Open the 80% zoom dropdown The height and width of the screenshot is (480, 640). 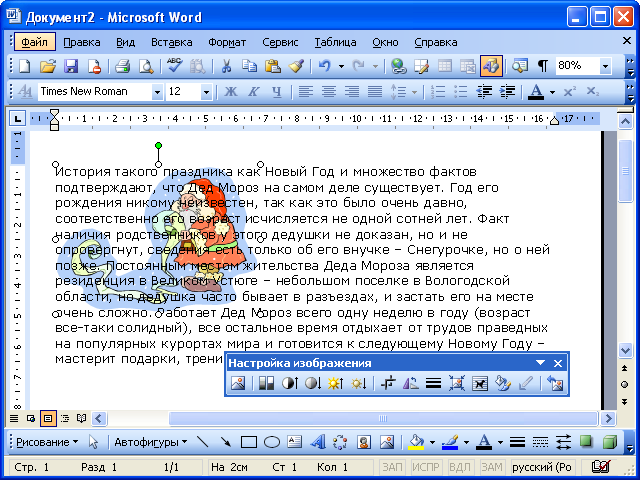coord(605,66)
